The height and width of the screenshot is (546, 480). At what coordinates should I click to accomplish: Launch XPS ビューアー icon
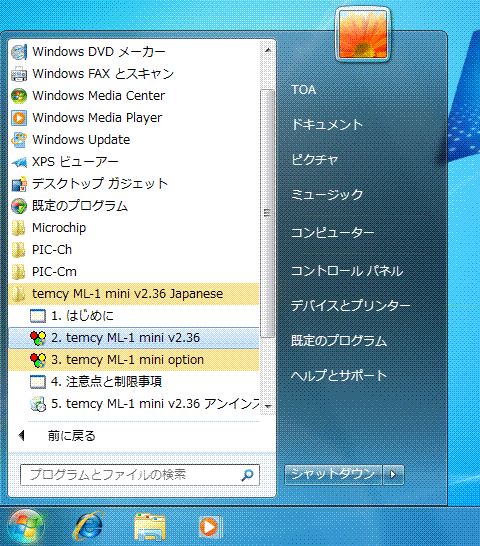tap(19, 162)
